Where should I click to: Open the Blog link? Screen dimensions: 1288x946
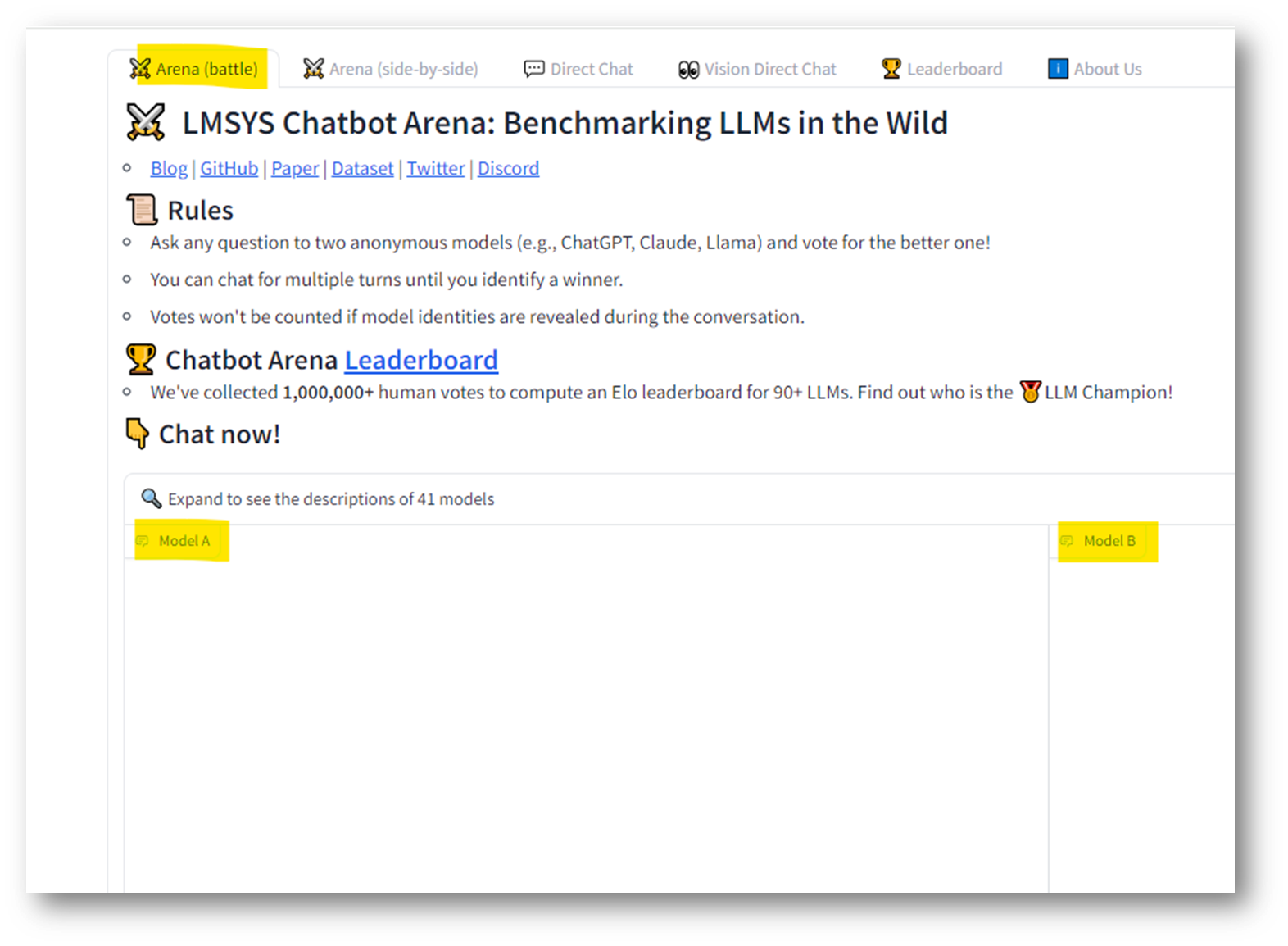[169, 168]
